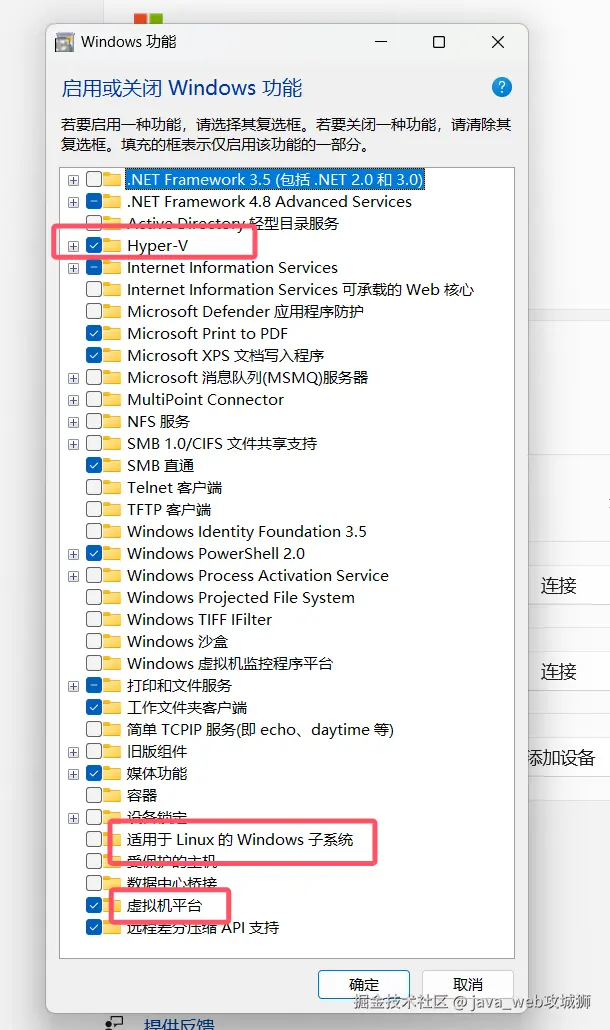610x1030 pixels.
Task: Uncheck the 工作文件夹客户端 checkbox
Action: [94, 707]
